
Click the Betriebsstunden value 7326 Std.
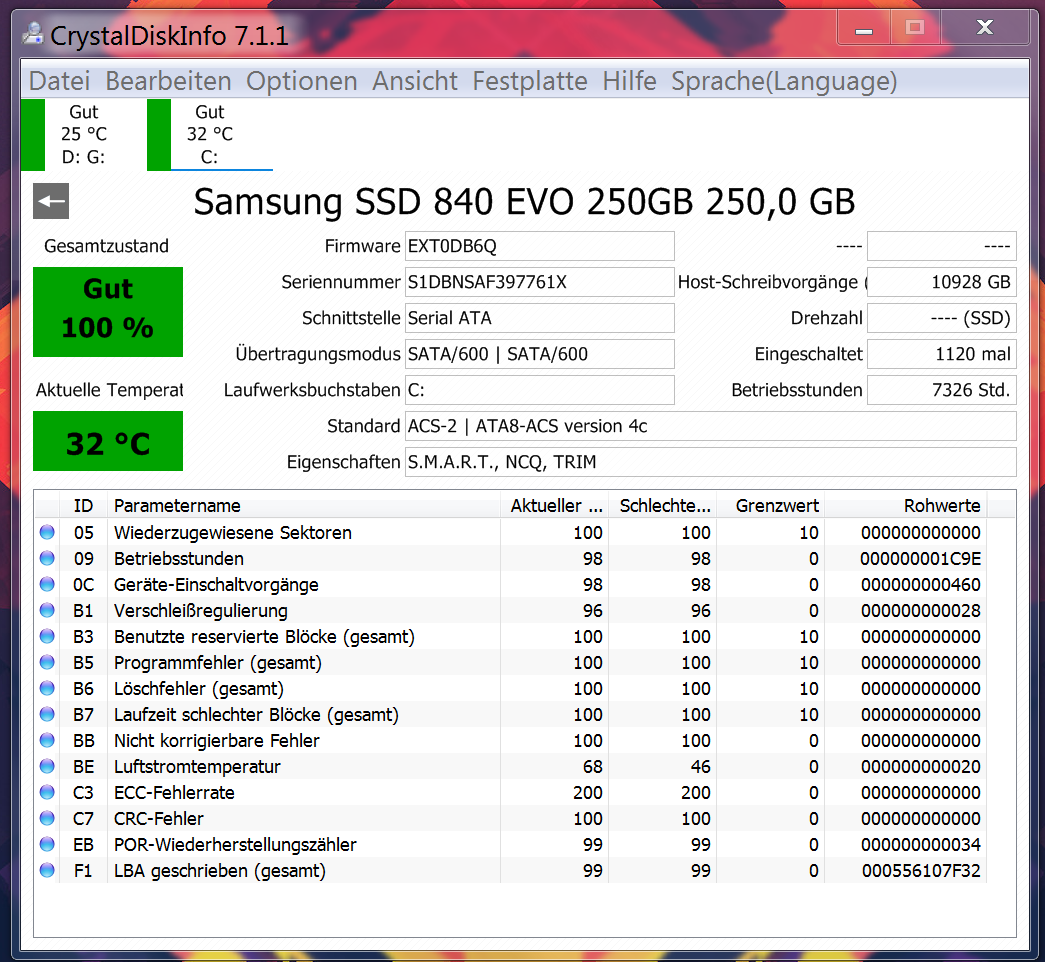(942, 390)
